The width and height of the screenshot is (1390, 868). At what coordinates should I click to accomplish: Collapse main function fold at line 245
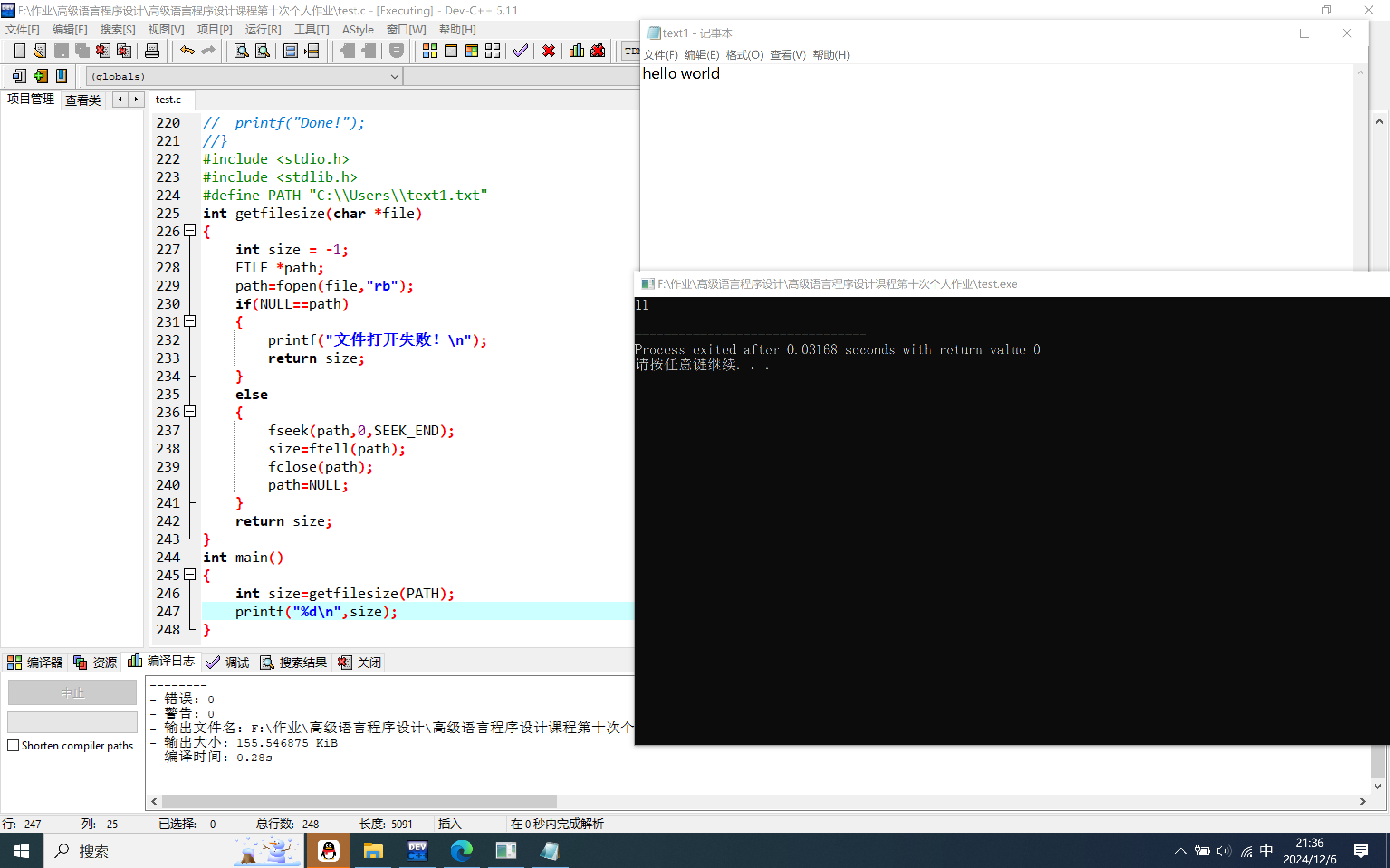190,575
